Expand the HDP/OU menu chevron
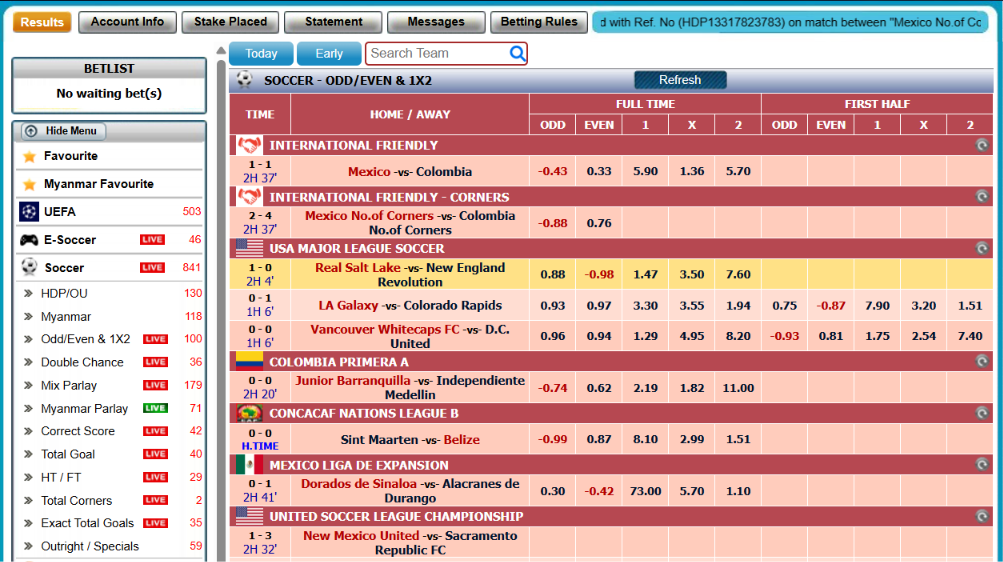 (28, 293)
